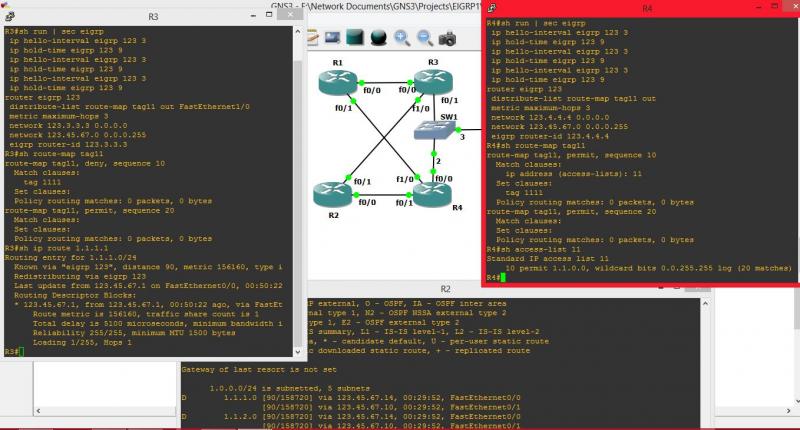
Task: Click the 1.1.2.0 route entry in R2
Action: coord(351,417)
